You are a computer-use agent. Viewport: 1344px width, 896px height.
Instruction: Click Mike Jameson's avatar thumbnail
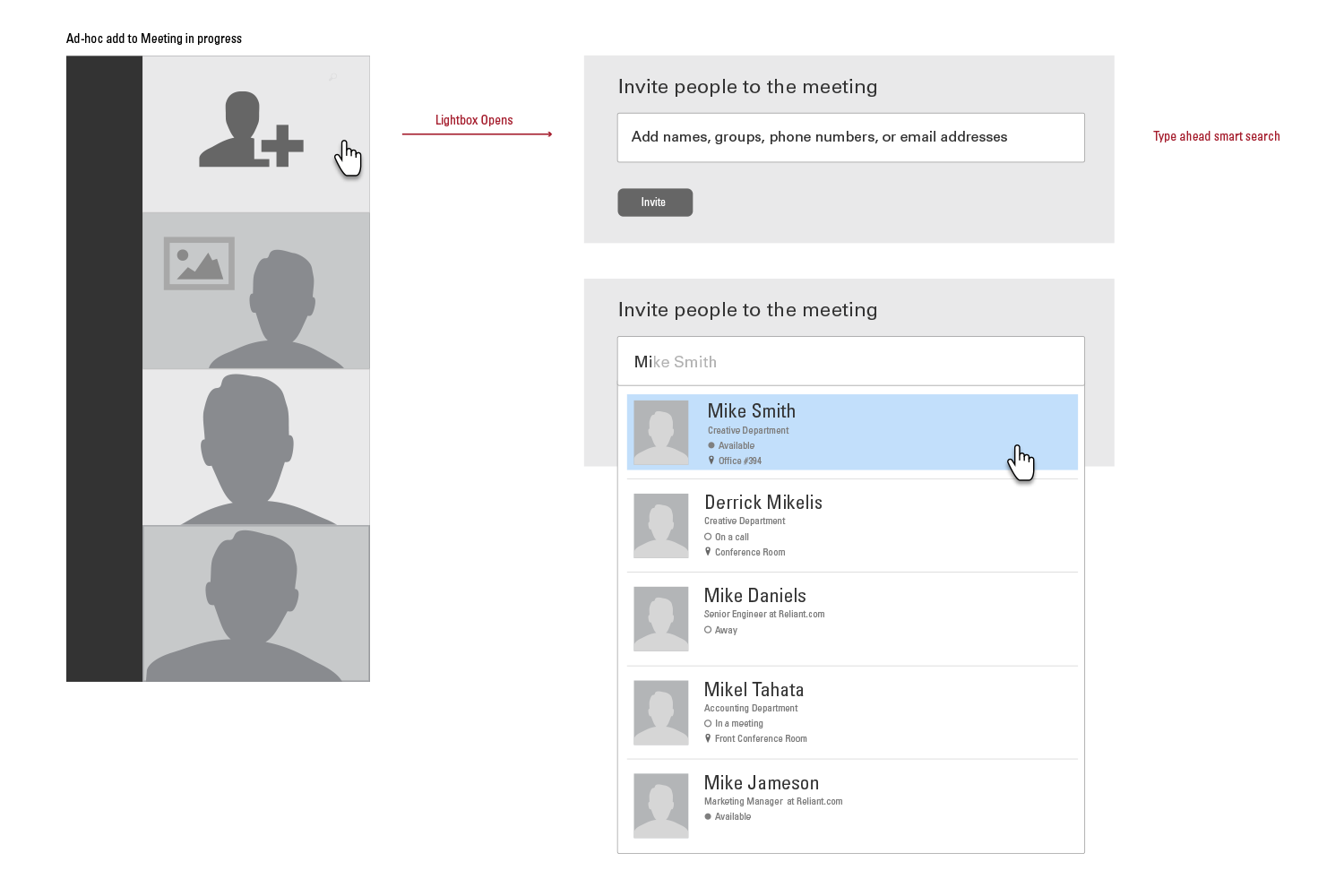point(661,806)
